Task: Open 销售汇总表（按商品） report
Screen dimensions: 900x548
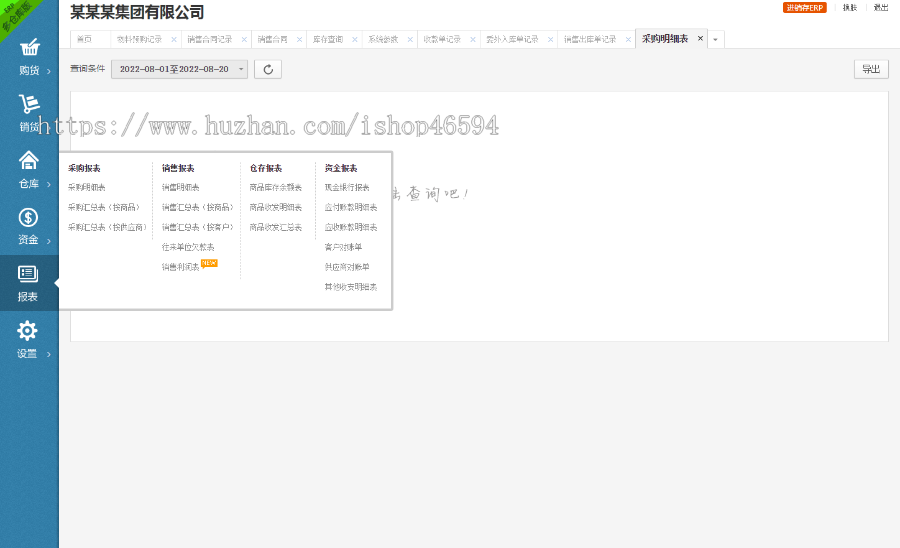Action: (x=197, y=208)
